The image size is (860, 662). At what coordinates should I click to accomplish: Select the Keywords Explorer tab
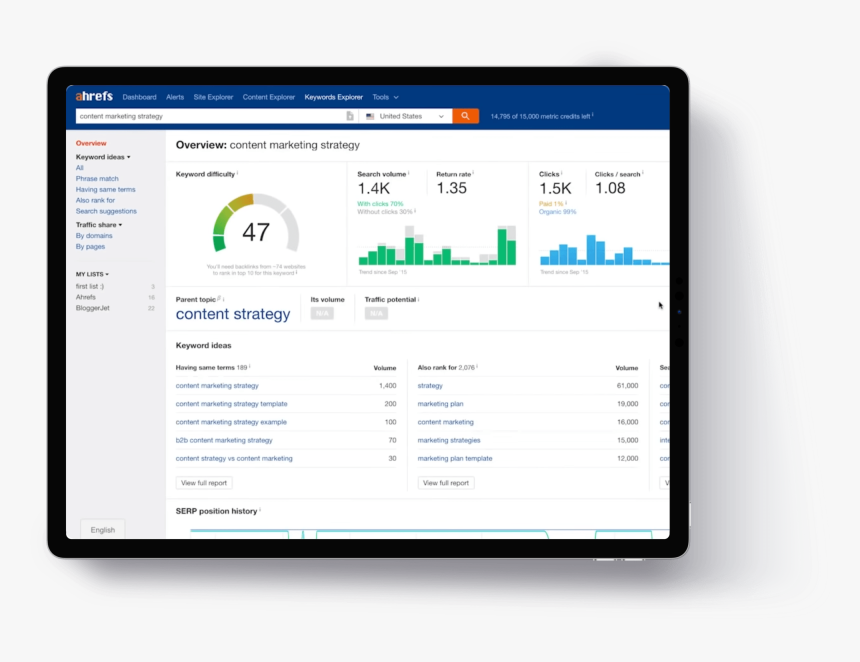333,97
